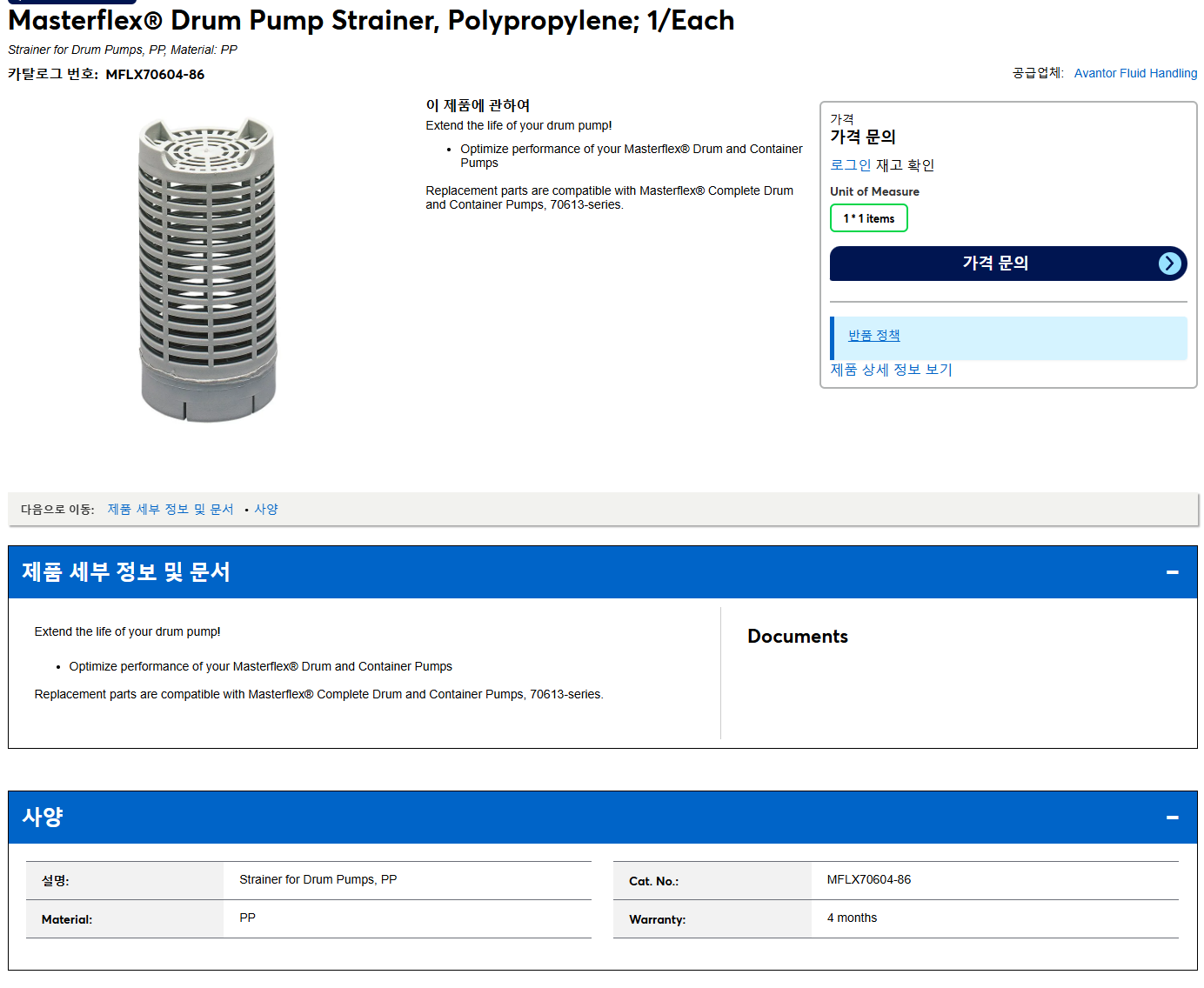The image size is (1204, 988).
Task: Click the Masterflex Drum Pump Strainer page title
Action: tap(371, 20)
